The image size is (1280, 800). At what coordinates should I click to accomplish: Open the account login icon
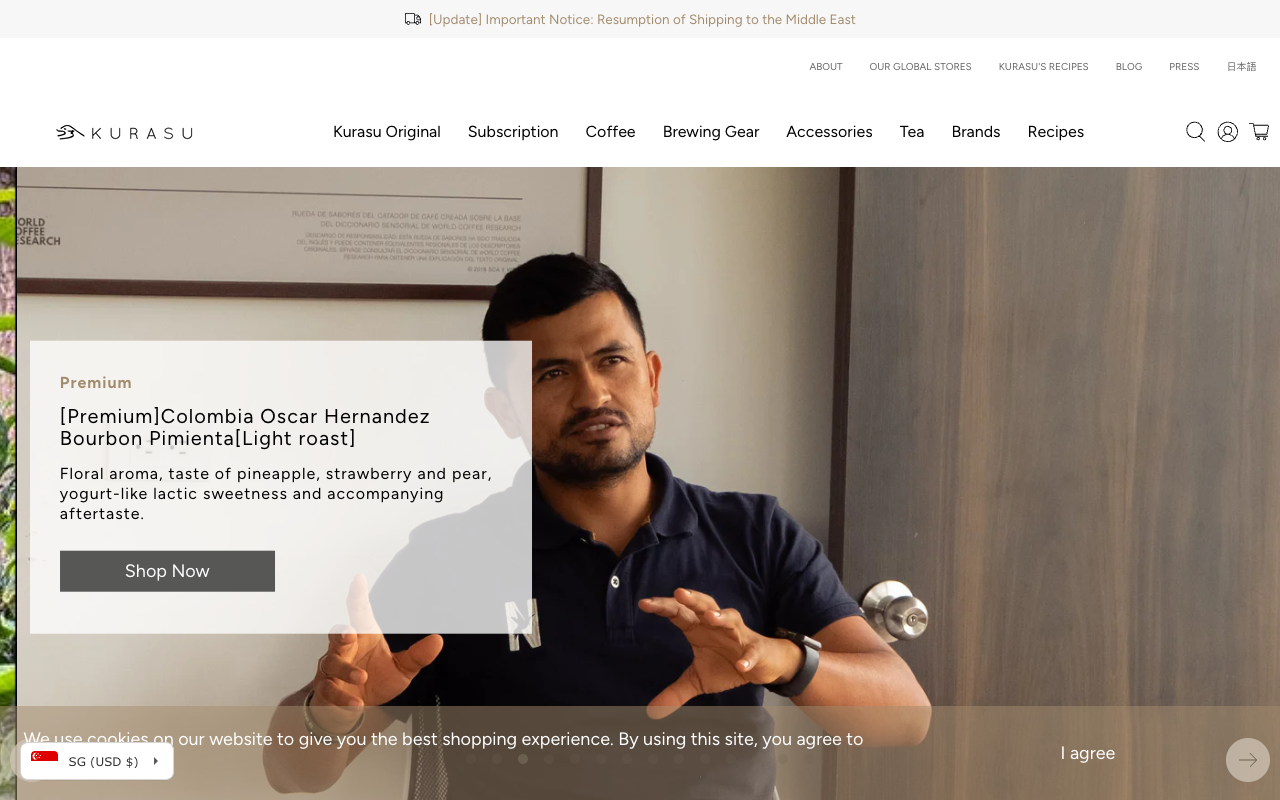point(1227,132)
